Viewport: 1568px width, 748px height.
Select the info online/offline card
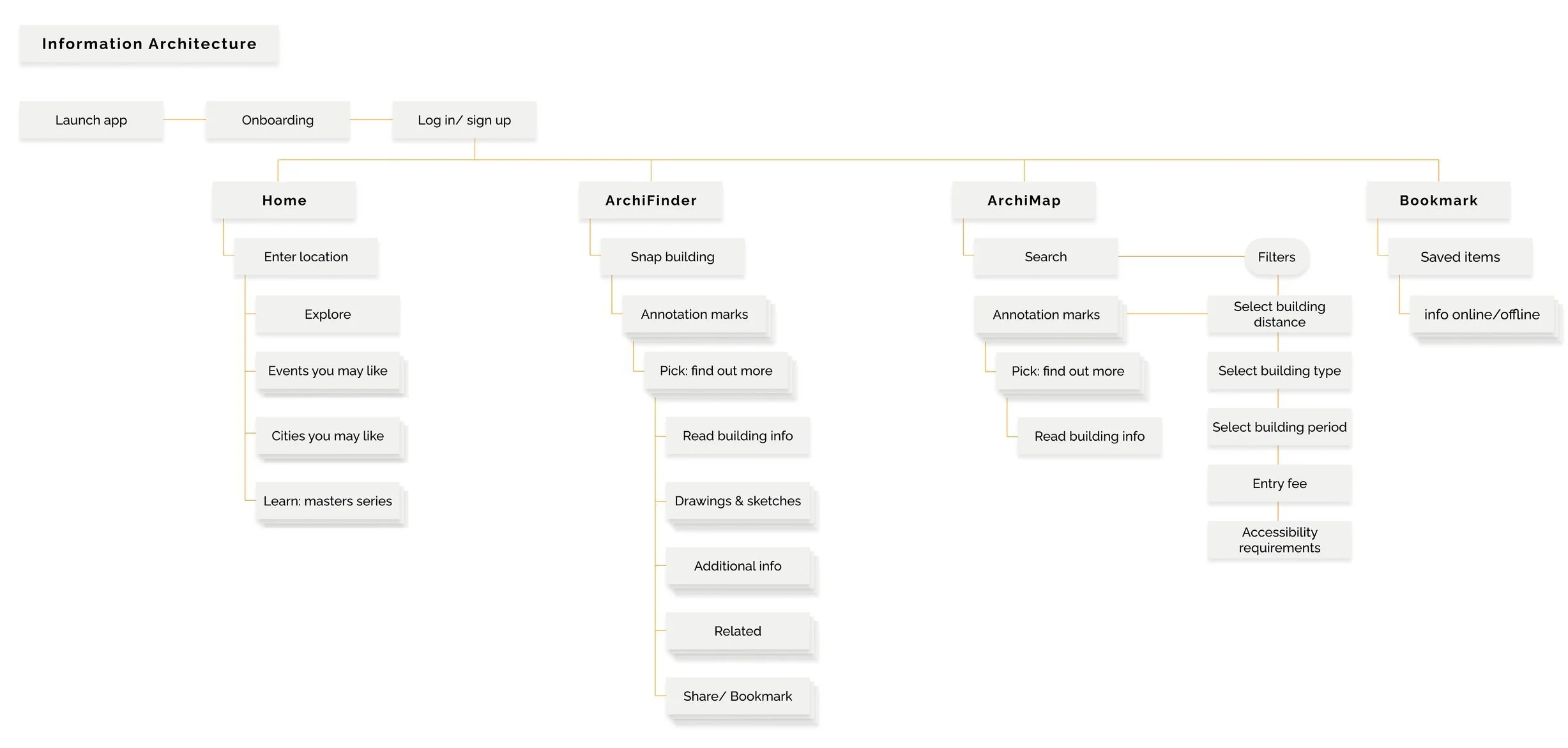(x=1482, y=314)
